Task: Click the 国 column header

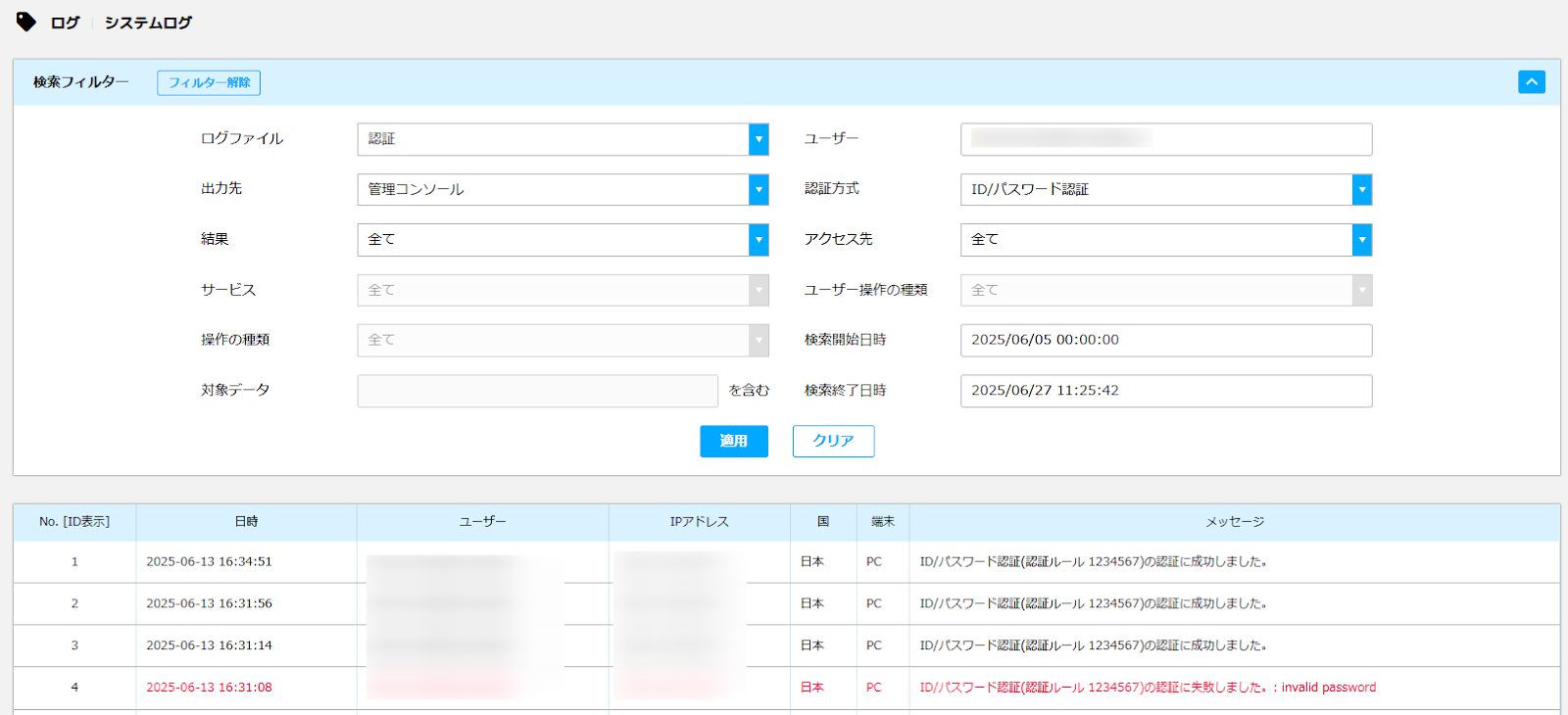Action: [823, 522]
